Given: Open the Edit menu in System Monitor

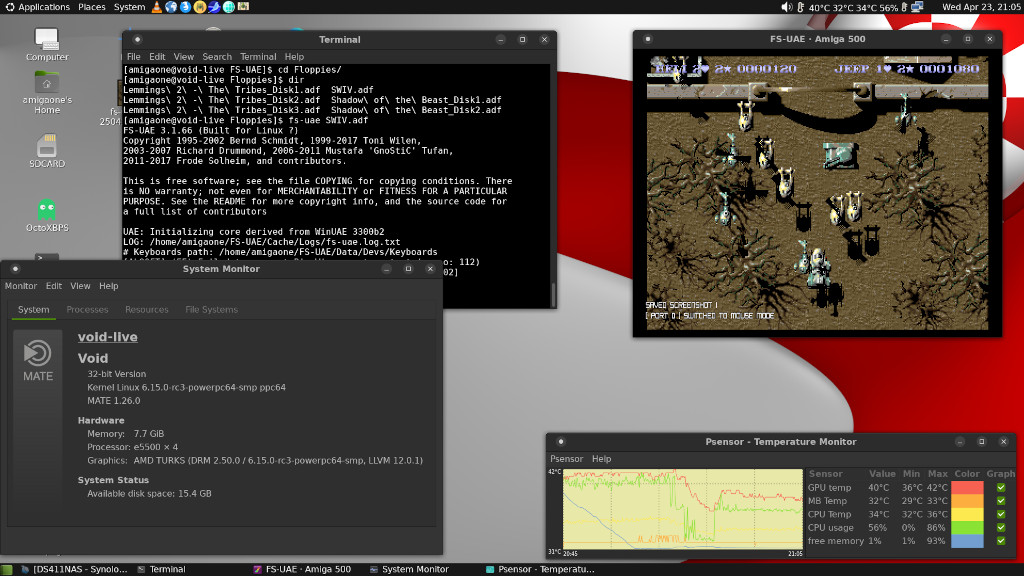Looking at the screenshot, I should tap(54, 286).
